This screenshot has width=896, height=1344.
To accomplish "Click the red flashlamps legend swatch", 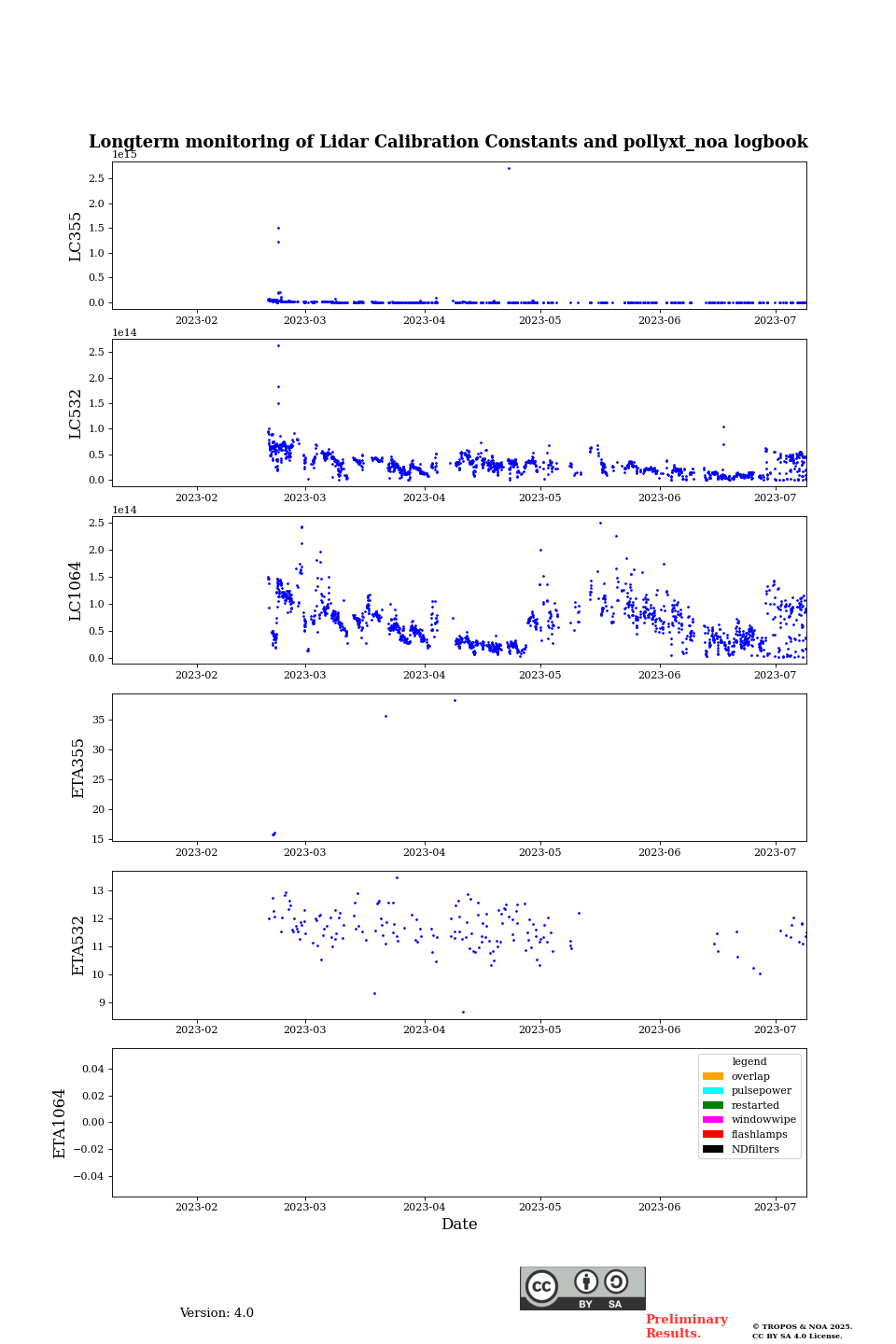I will 713,1134.
